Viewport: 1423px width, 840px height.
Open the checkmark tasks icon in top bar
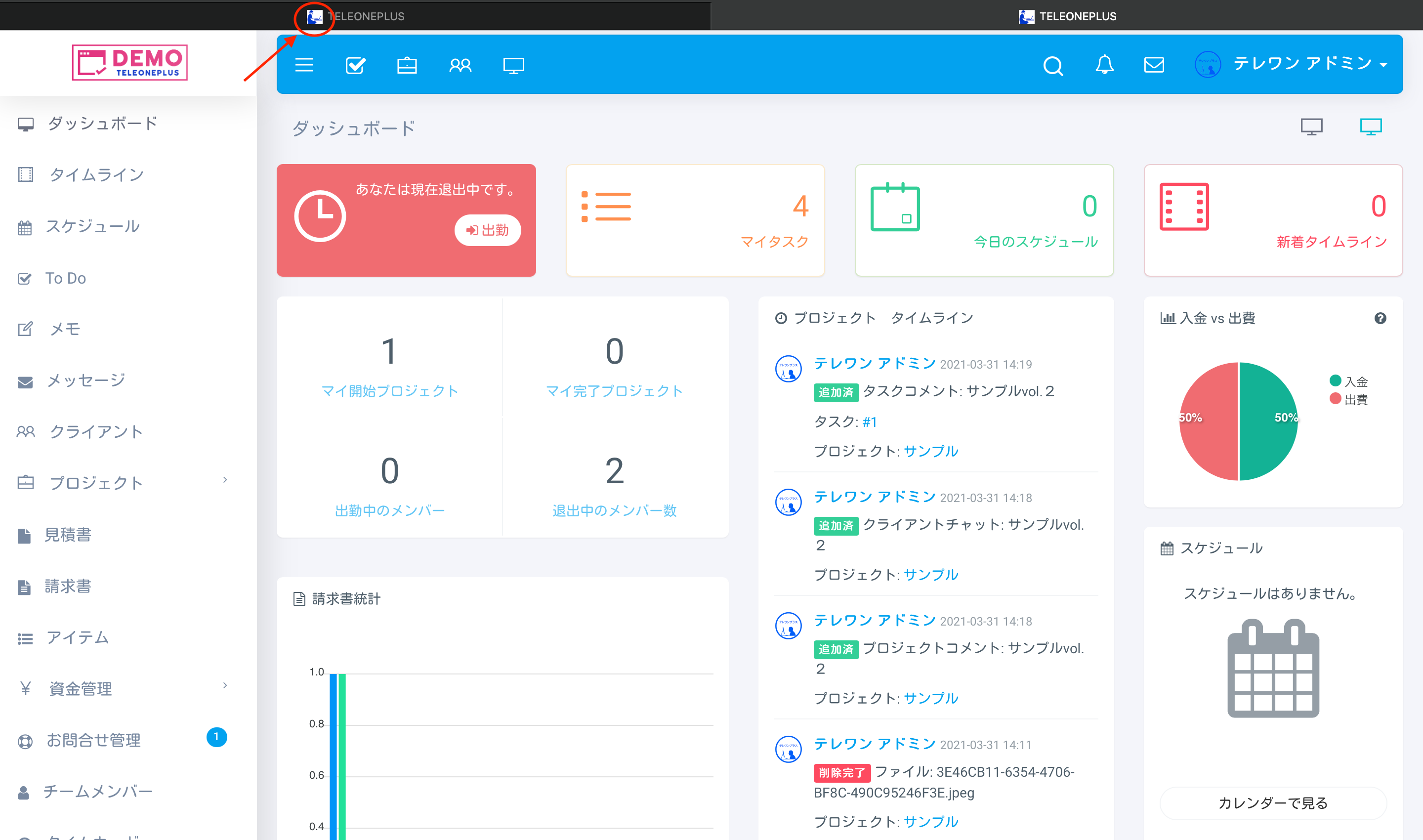pyautogui.click(x=355, y=65)
